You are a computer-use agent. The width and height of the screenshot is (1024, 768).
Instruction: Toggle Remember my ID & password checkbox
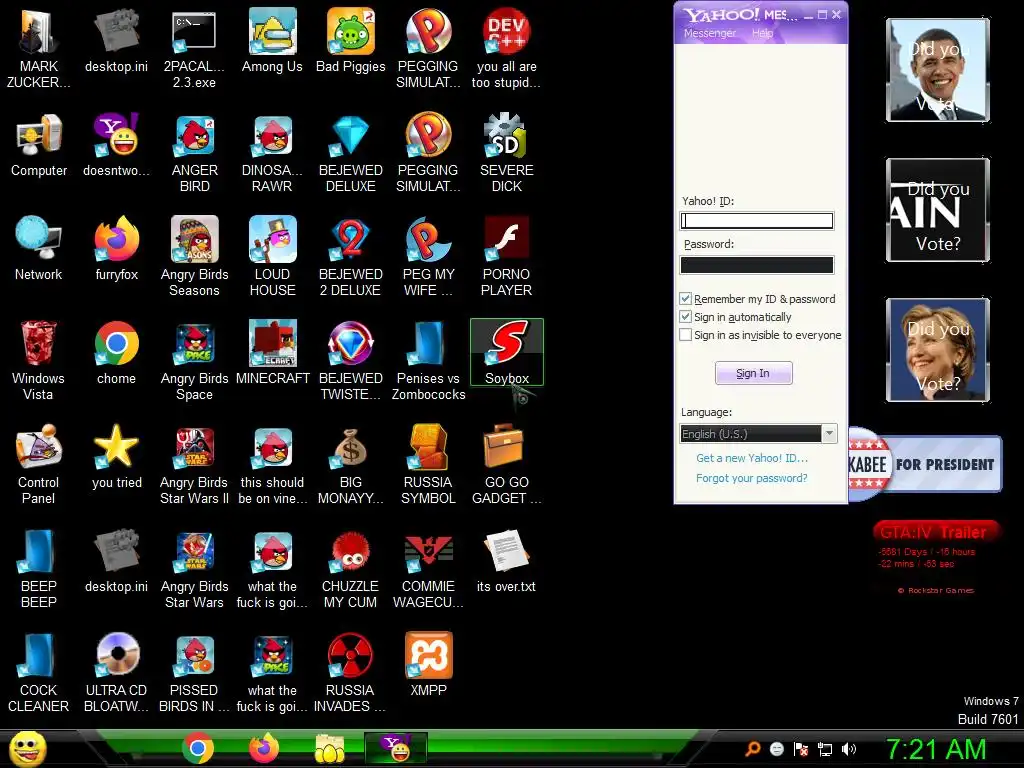tap(686, 298)
